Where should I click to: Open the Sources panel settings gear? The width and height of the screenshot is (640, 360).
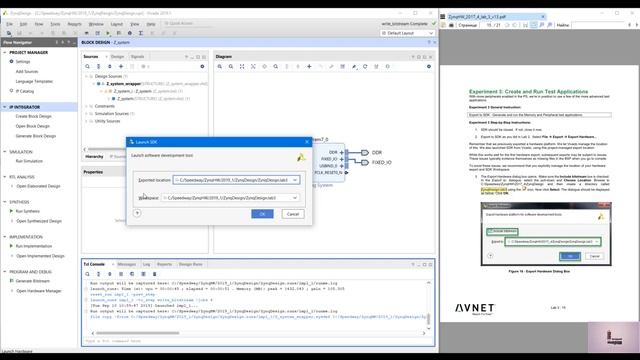click(202, 66)
